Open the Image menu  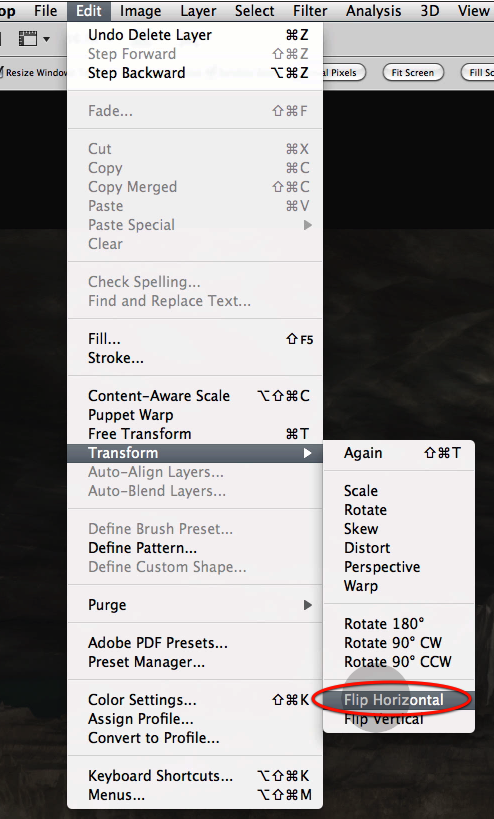140,10
